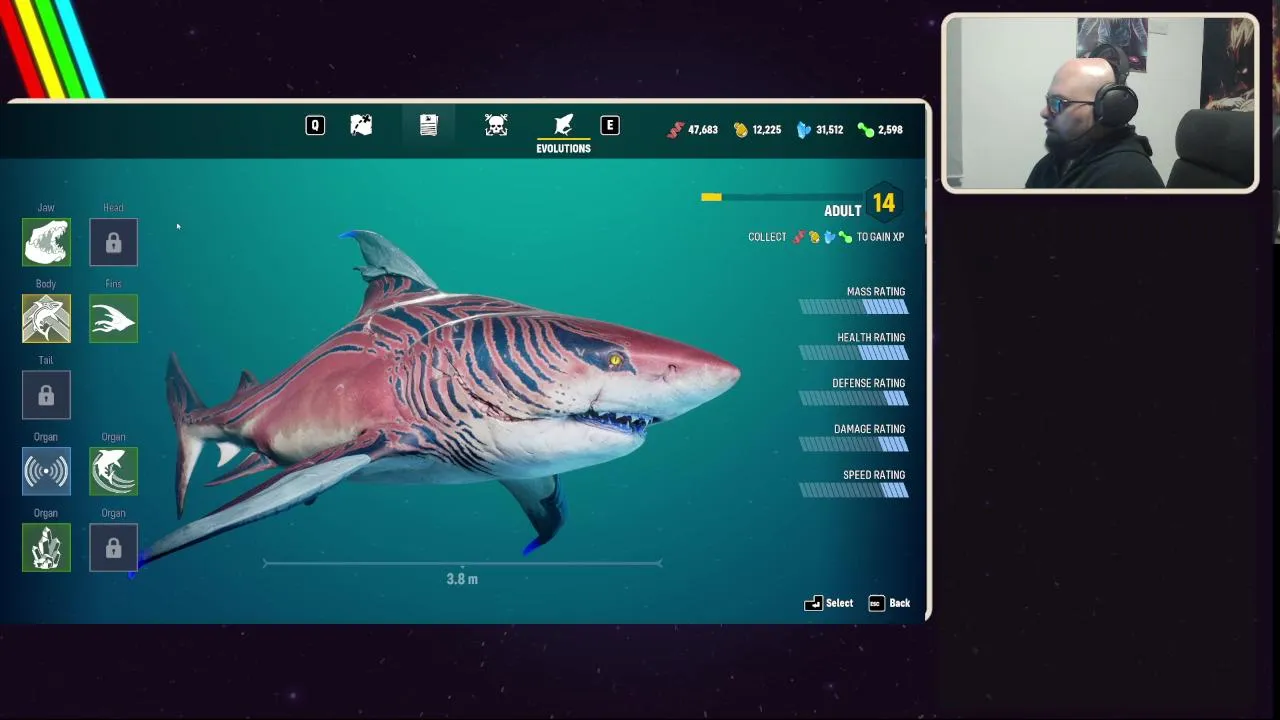Select the Evolutions tab
This screenshot has height=720, width=1280.
tap(563, 133)
